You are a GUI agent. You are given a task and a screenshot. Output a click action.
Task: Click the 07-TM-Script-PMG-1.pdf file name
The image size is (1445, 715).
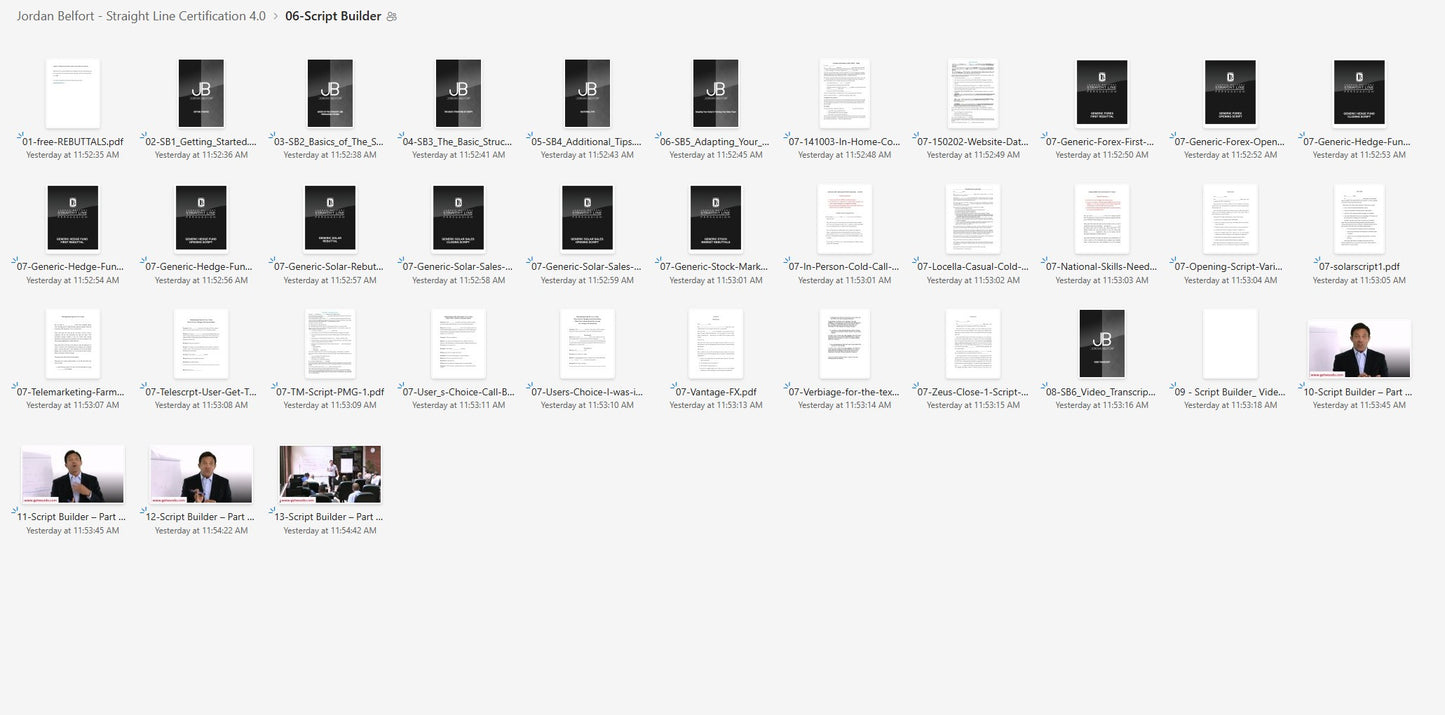point(330,392)
